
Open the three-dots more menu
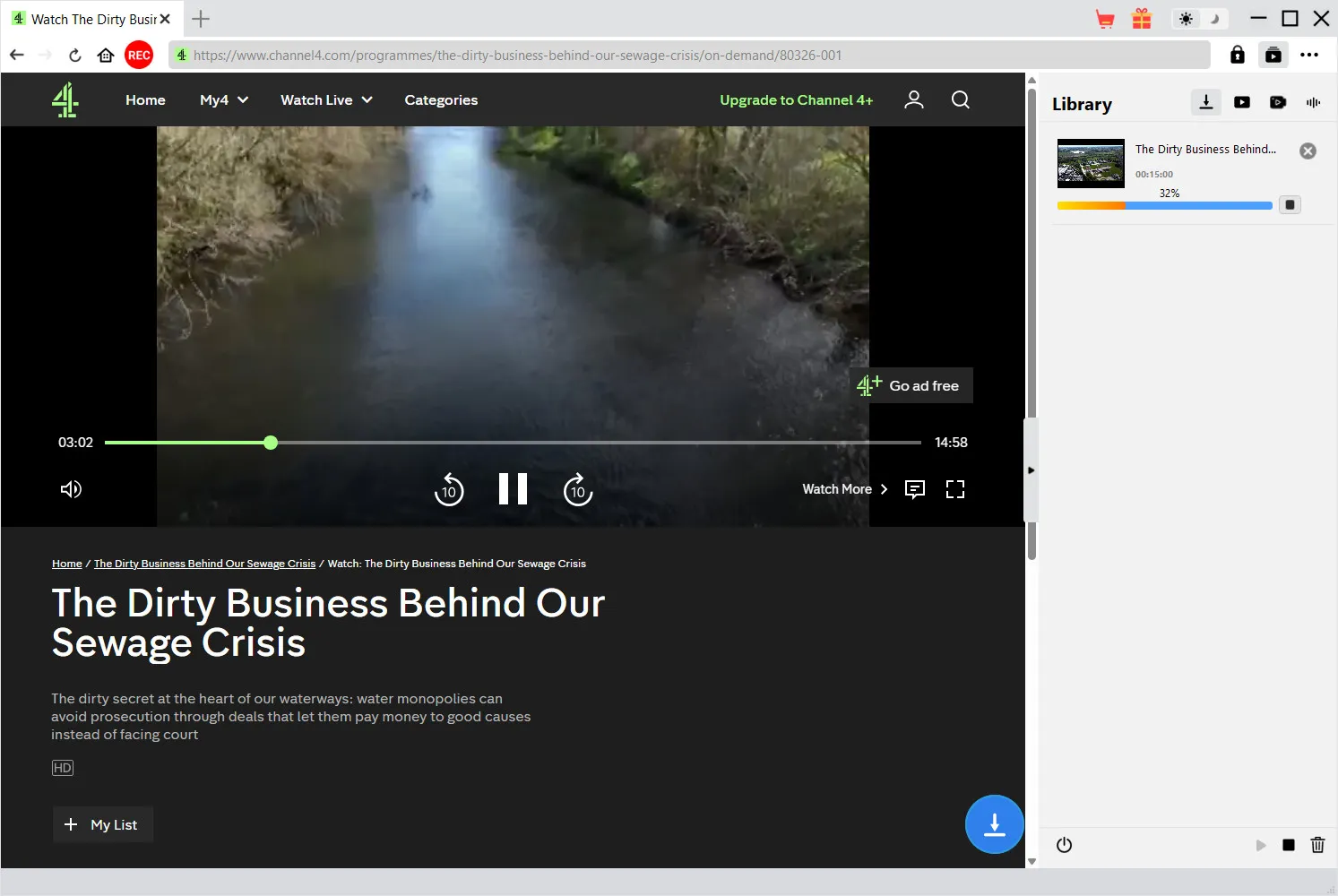tap(1309, 55)
